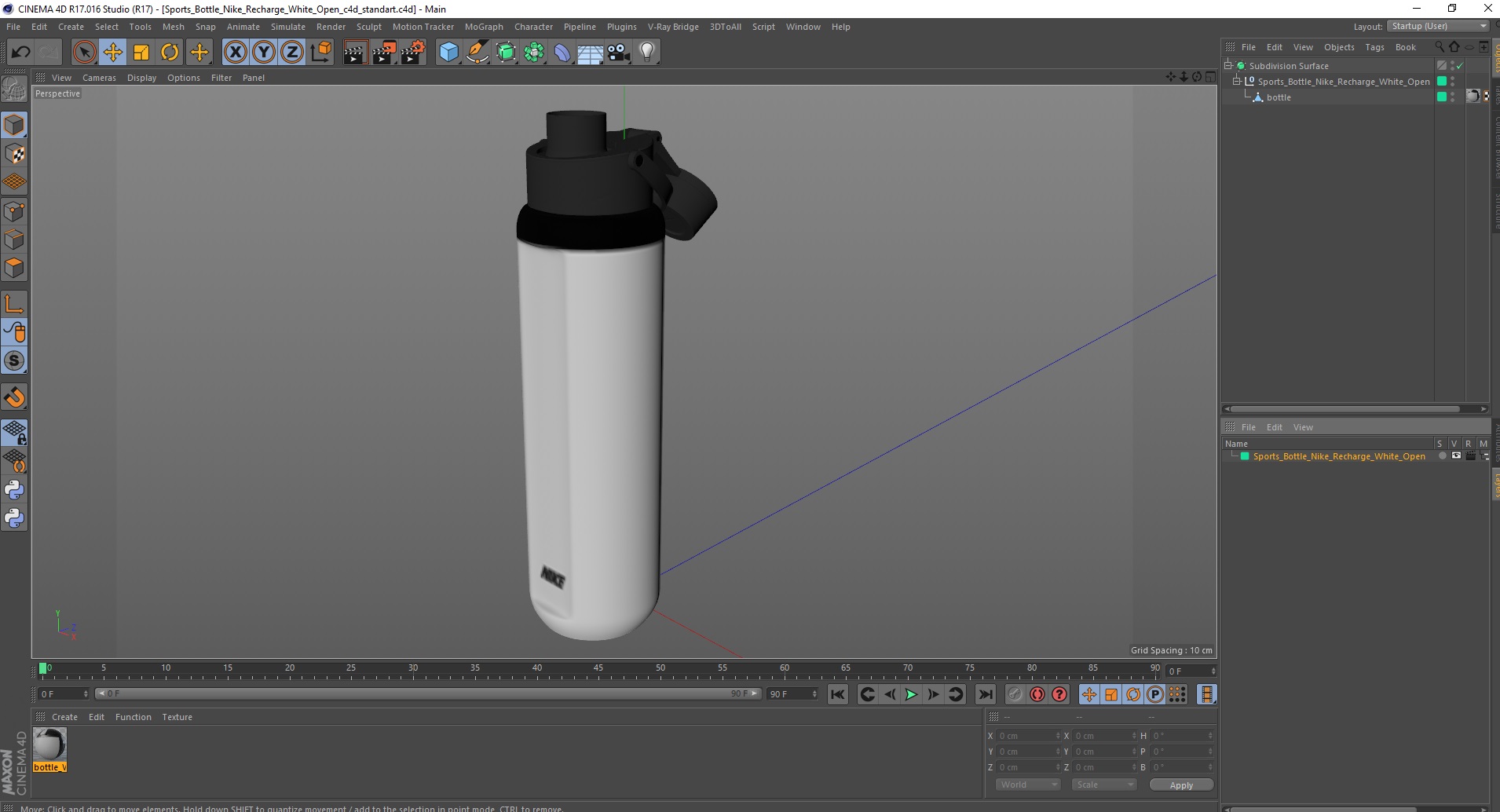Image resolution: width=1500 pixels, height=812 pixels.
Task: Go to end of animation
Action: tap(985, 694)
